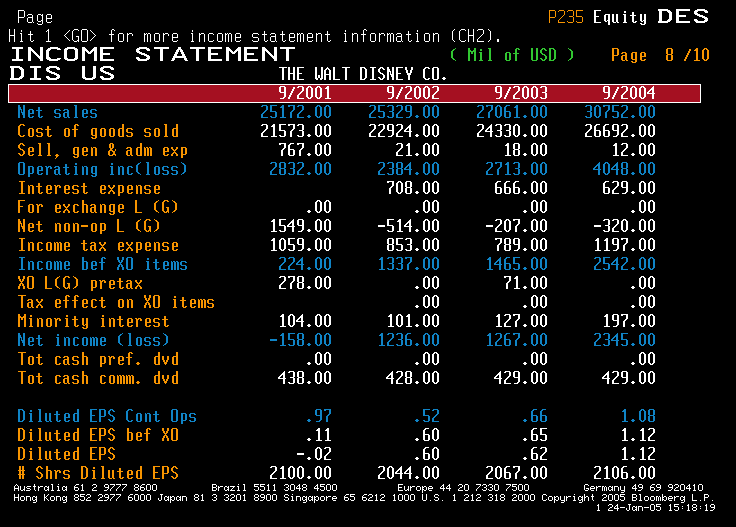Click the Income bef XO items label
Viewport: 736px width, 527px height.
click(102, 264)
